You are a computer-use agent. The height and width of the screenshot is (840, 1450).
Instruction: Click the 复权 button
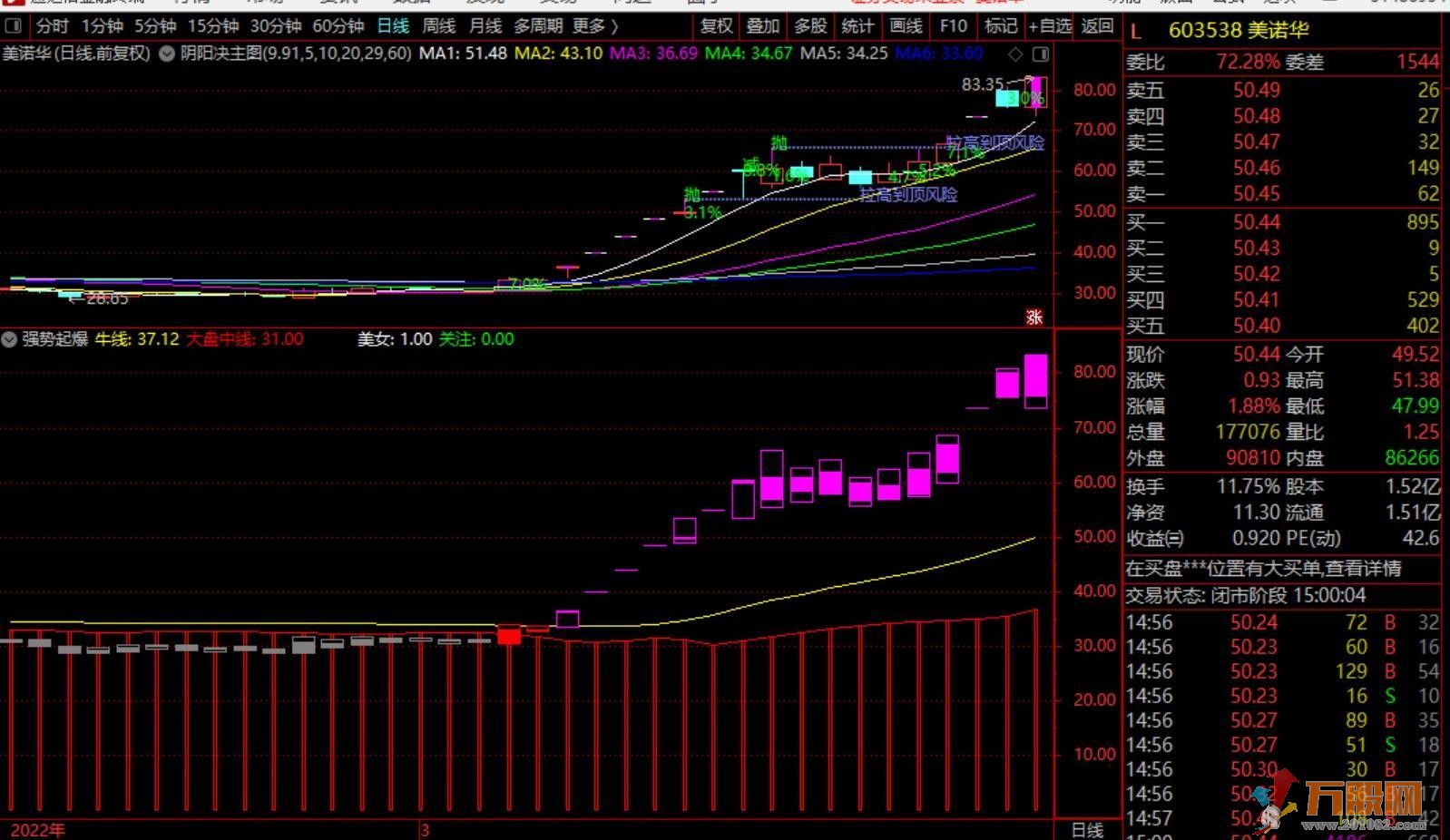click(717, 26)
